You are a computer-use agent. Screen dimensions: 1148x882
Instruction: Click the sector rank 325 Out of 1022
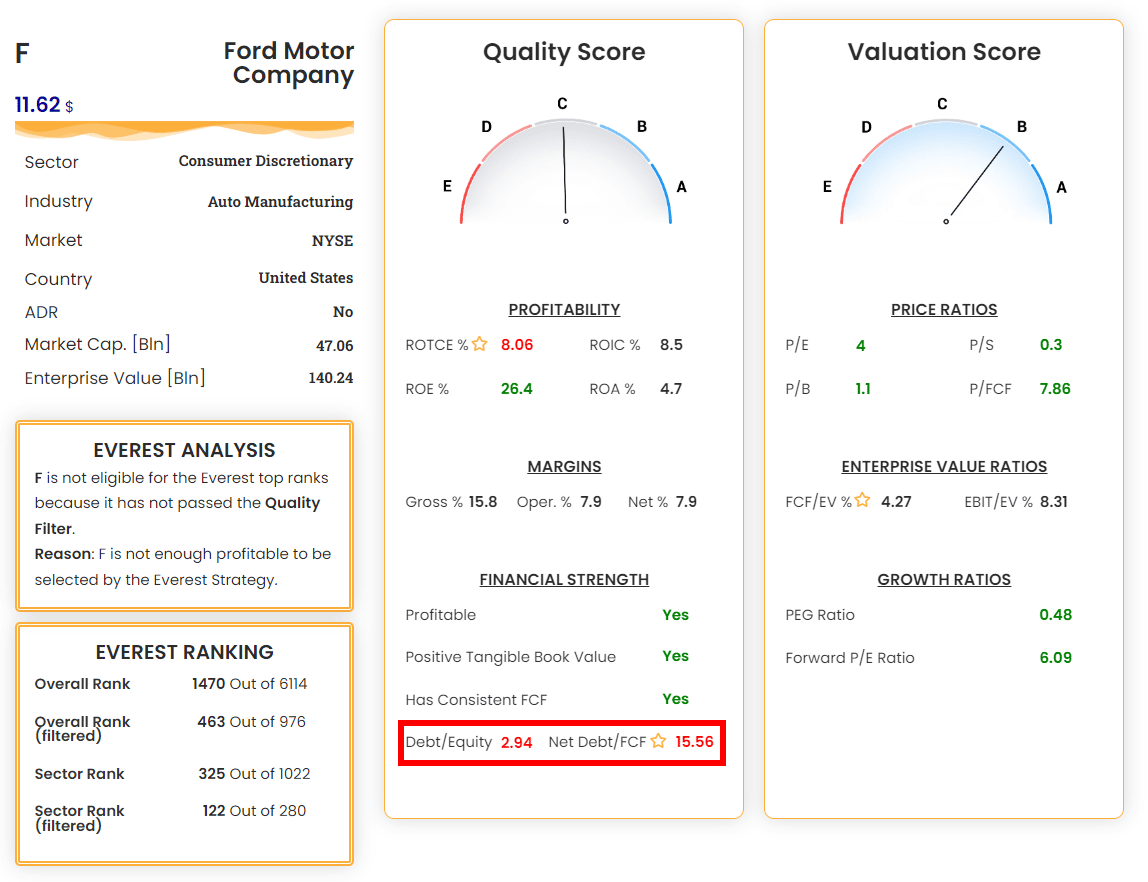click(x=254, y=774)
